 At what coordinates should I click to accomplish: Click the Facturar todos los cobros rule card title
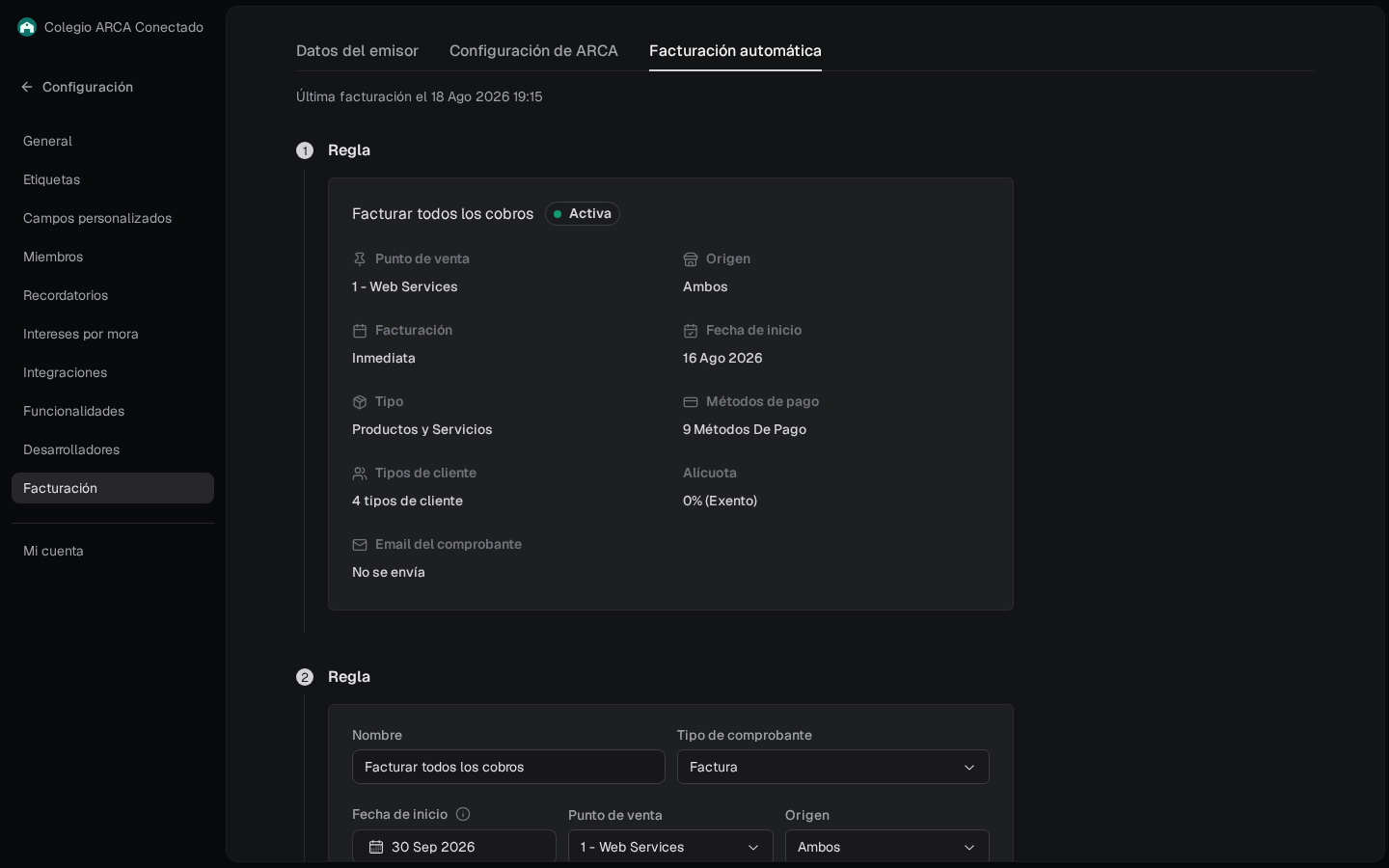pyautogui.click(x=443, y=213)
